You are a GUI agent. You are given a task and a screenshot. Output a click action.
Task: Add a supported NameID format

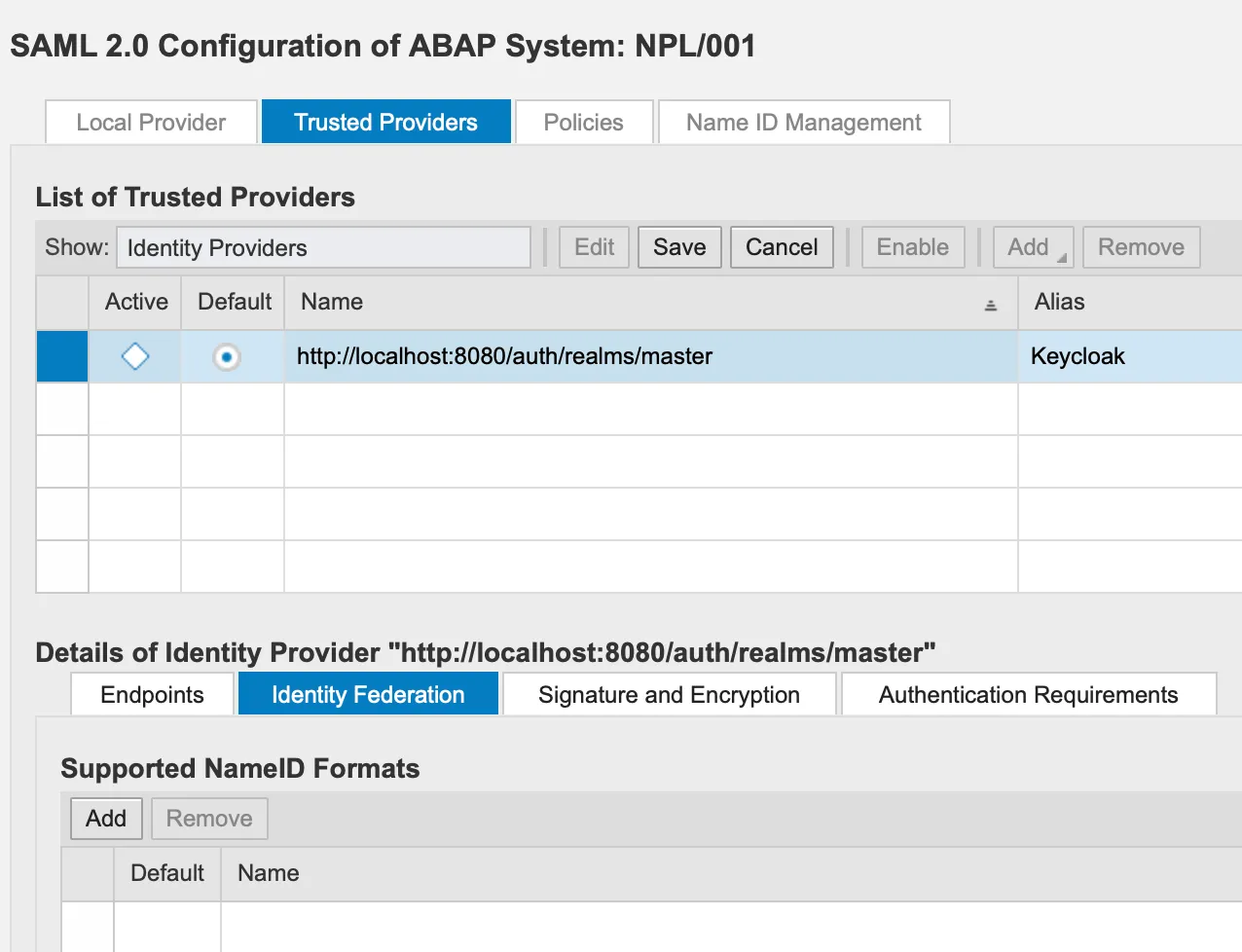point(106,819)
